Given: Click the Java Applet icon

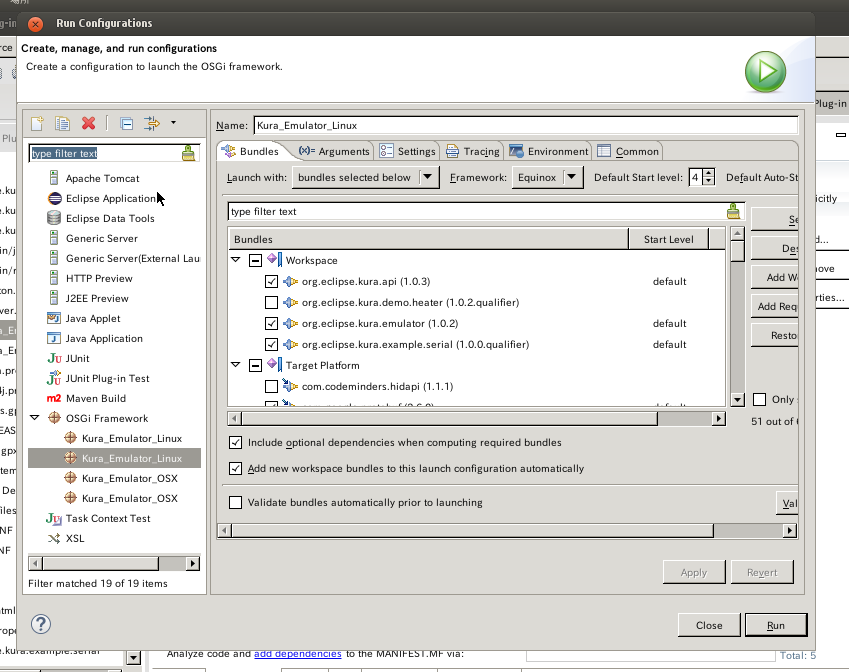Looking at the screenshot, I should coord(54,318).
